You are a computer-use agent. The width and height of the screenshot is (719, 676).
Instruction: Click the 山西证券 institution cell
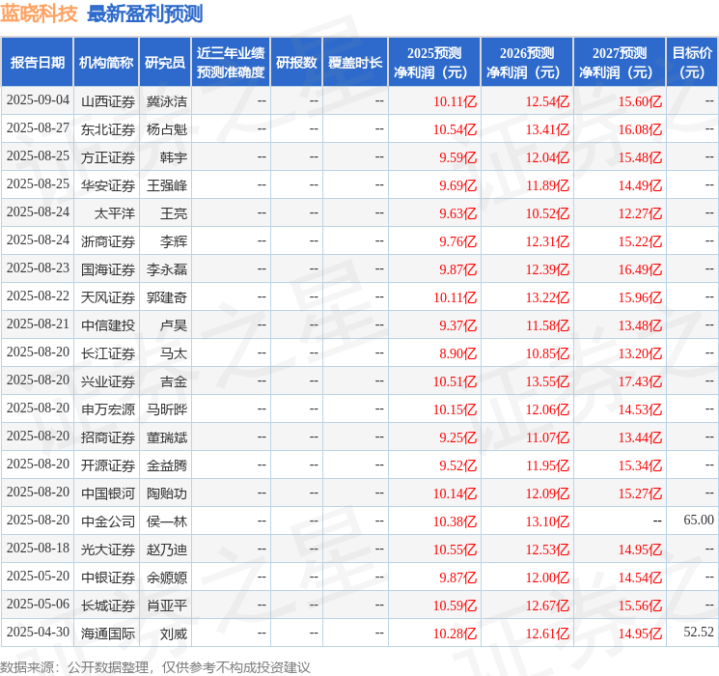point(108,101)
